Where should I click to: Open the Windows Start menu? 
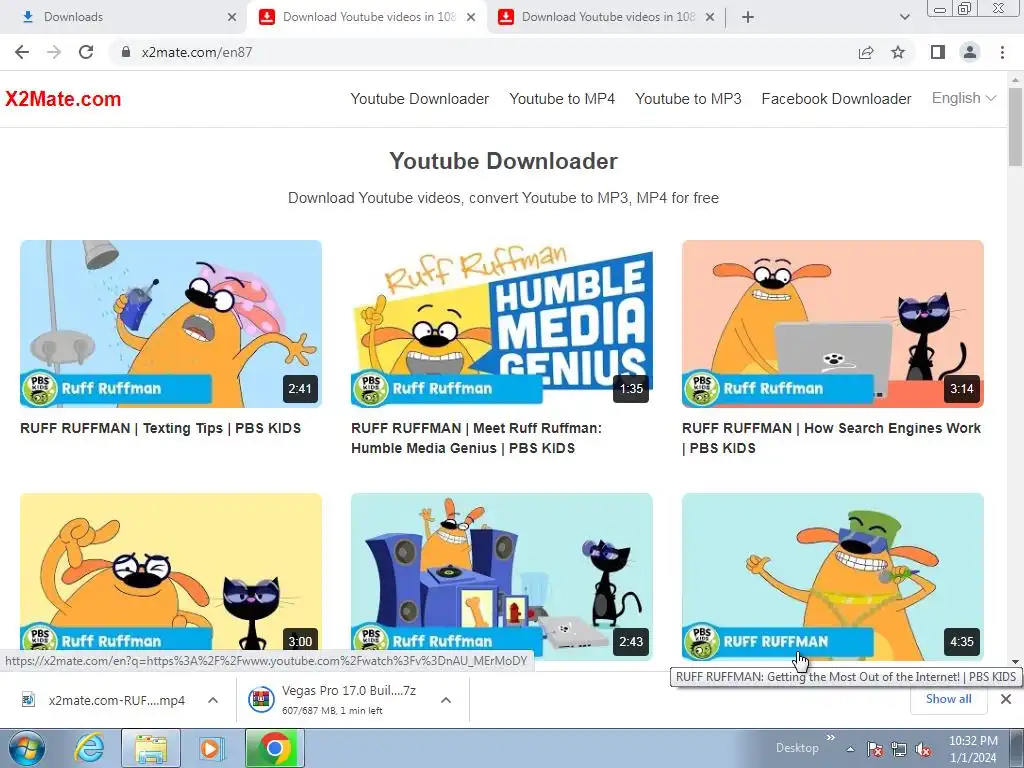27,748
